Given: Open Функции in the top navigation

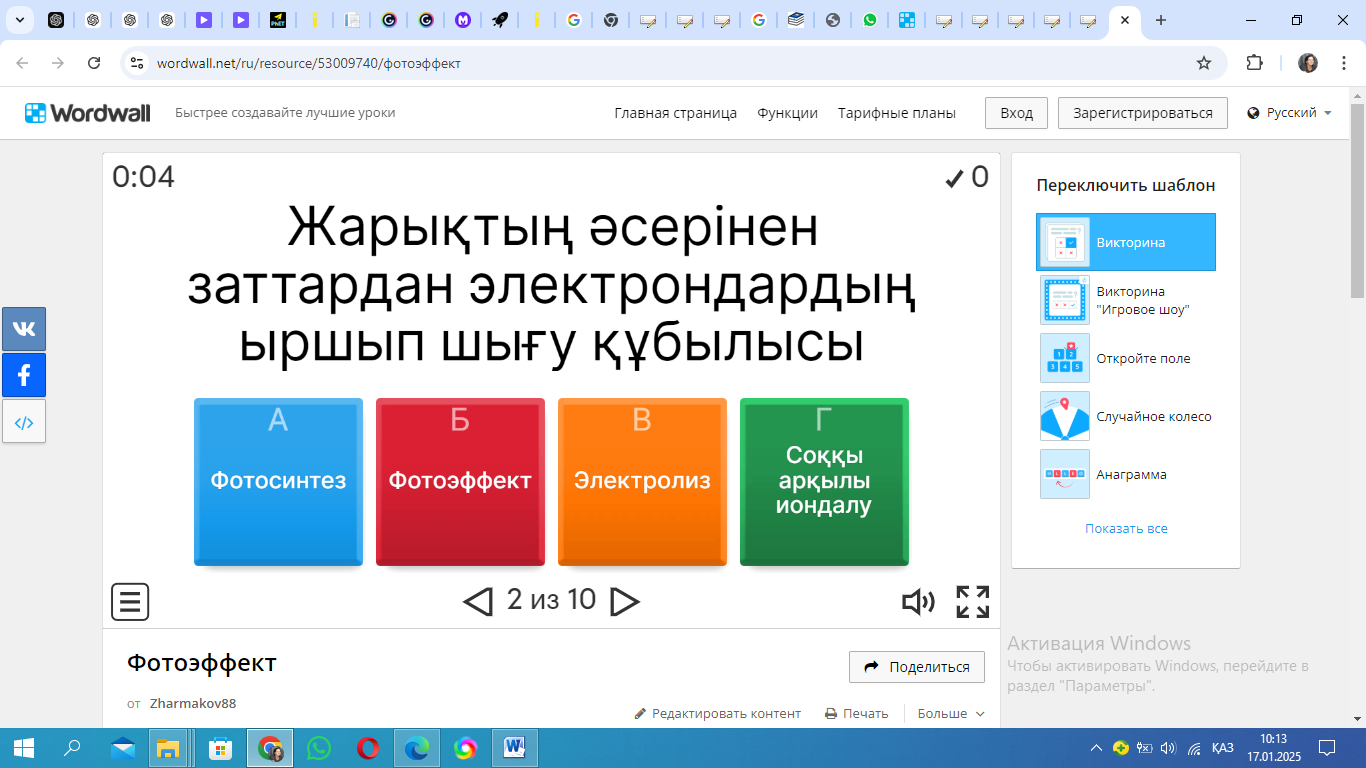Looking at the screenshot, I should (787, 113).
